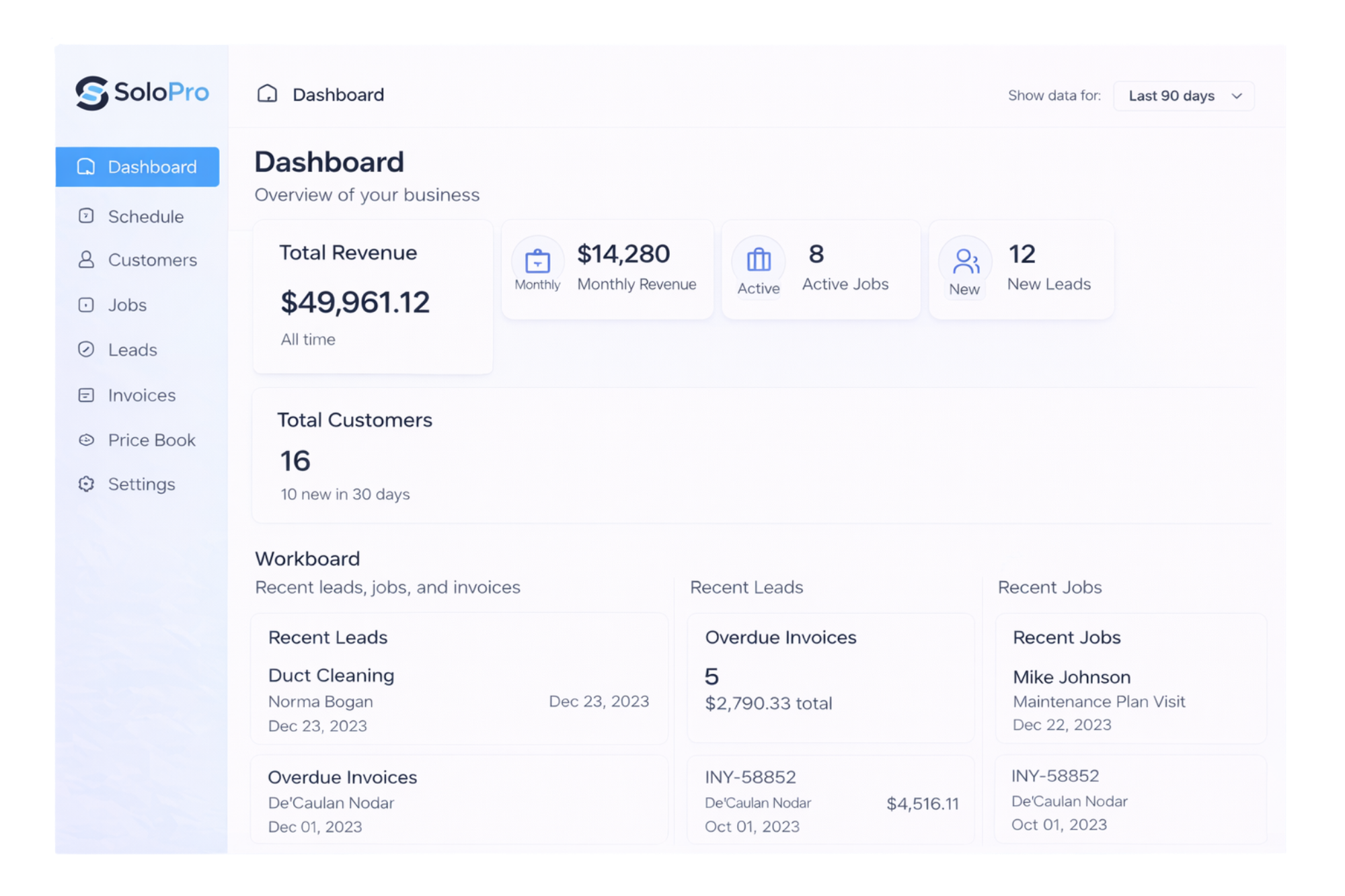Select the Jobs icon in the sidebar

[86, 304]
